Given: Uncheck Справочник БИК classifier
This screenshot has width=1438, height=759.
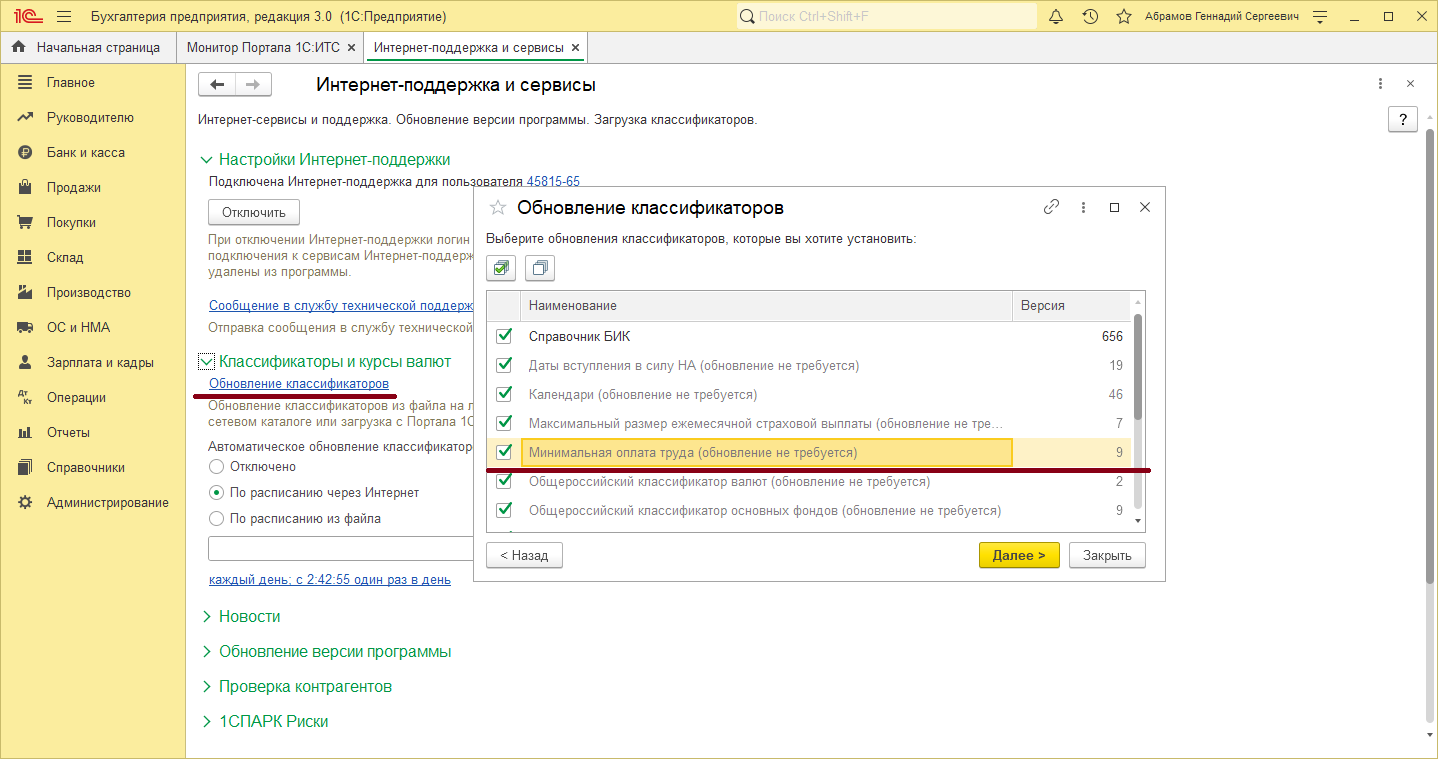Looking at the screenshot, I should 504,336.
